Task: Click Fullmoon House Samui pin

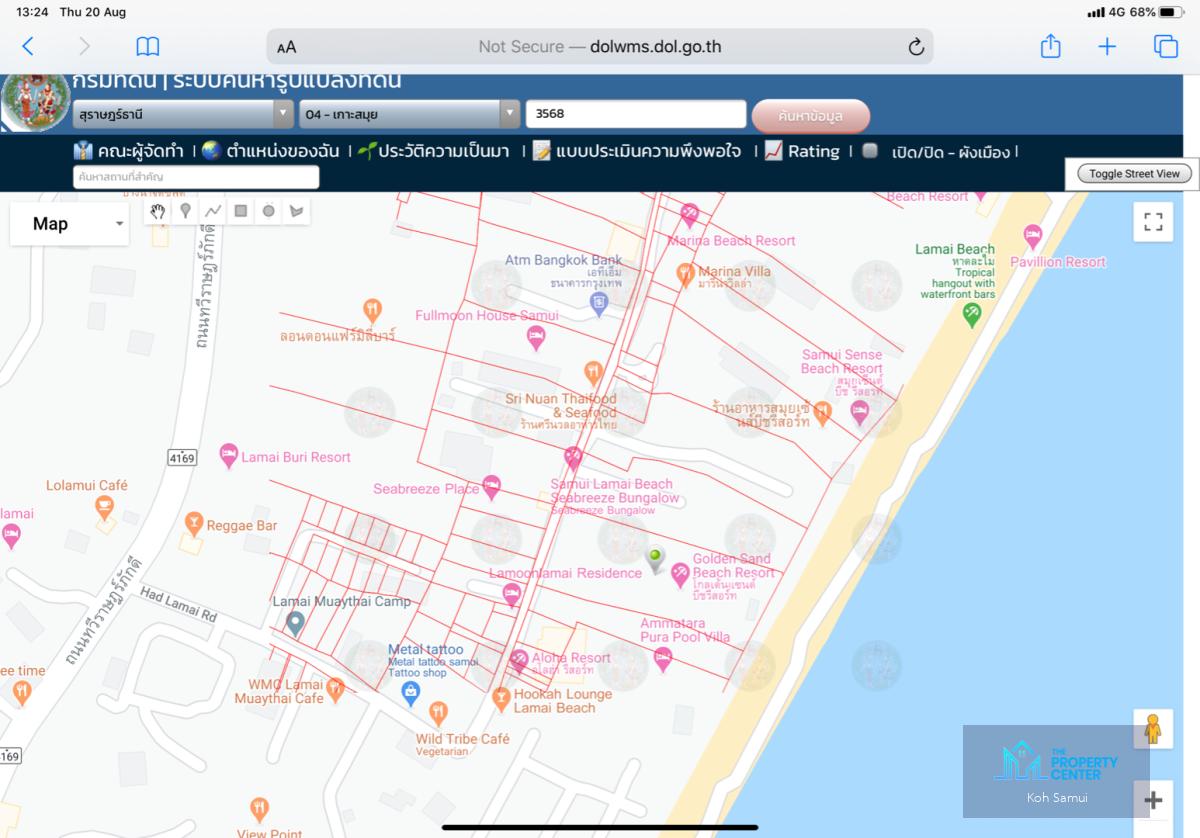Action: click(536, 339)
